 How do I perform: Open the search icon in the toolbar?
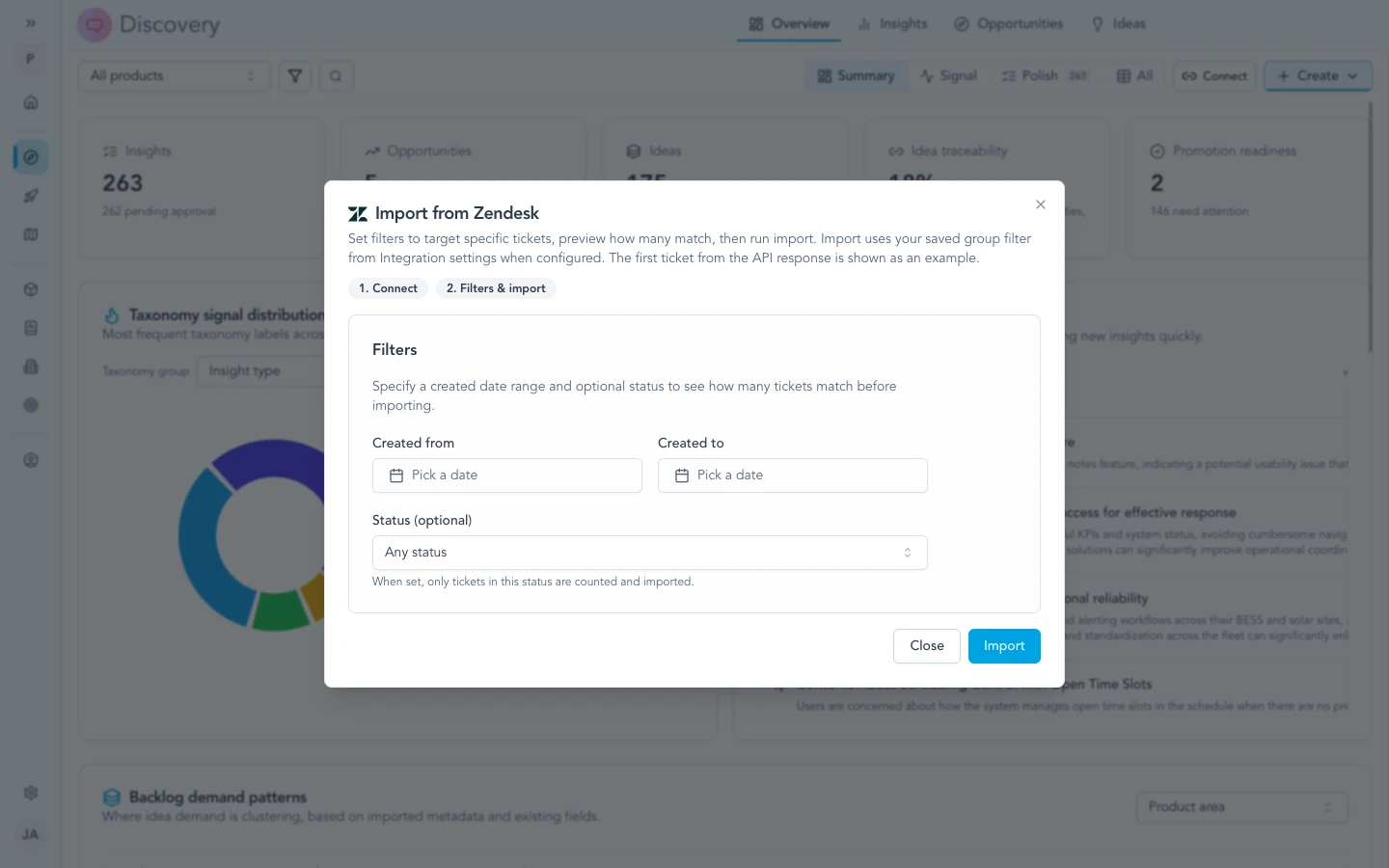tap(336, 75)
